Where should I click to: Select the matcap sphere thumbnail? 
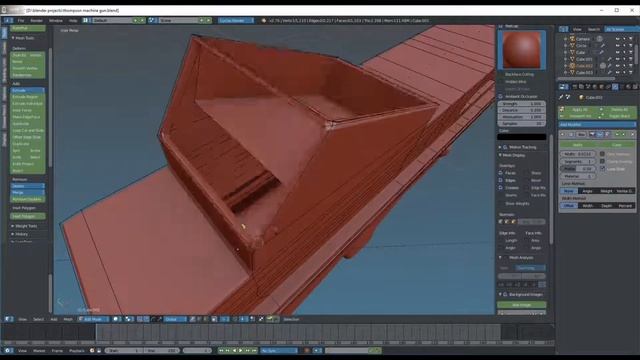522,50
